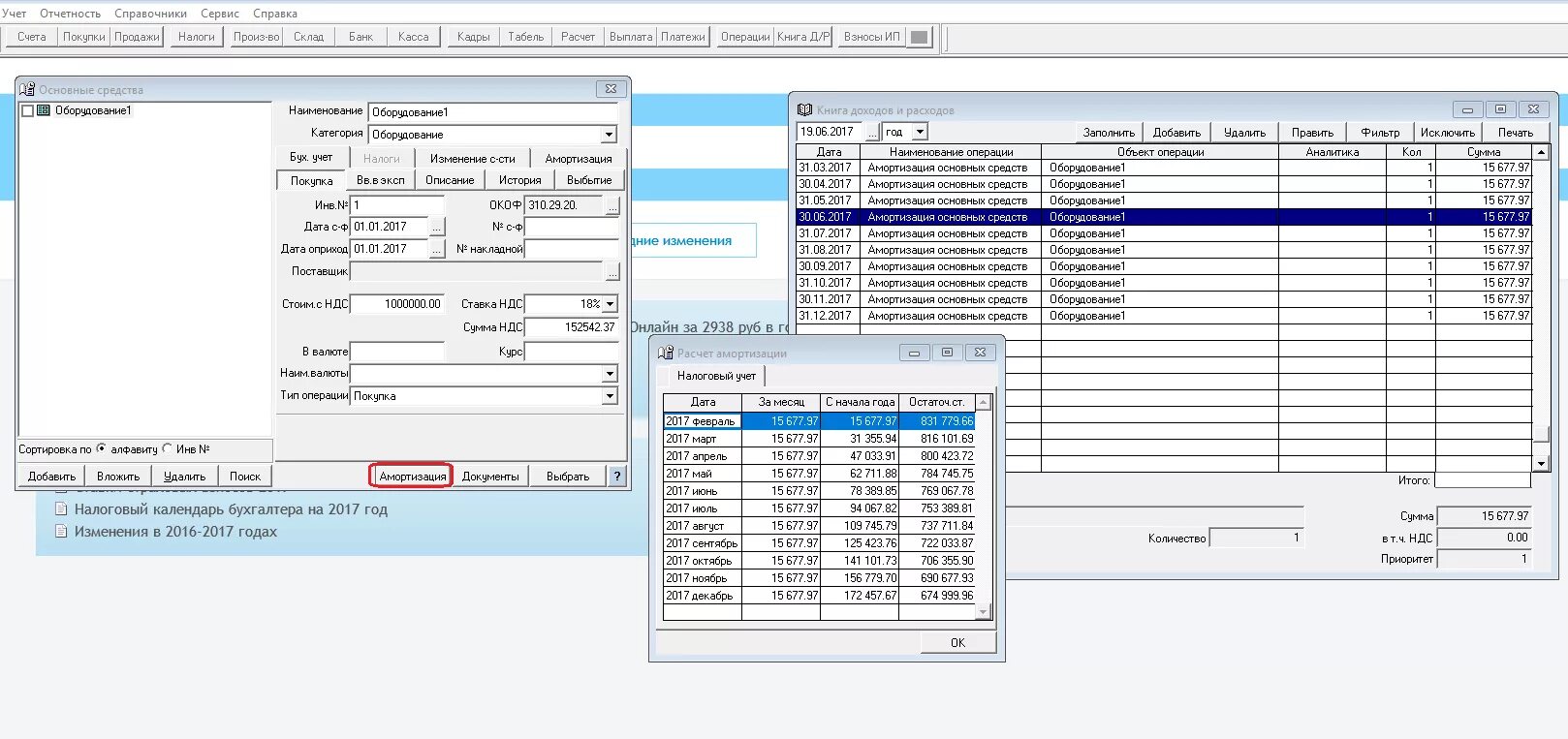The height and width of the screenshot is (739, 1568).
Task: Open the Справка menu
Action: (275, 14)
